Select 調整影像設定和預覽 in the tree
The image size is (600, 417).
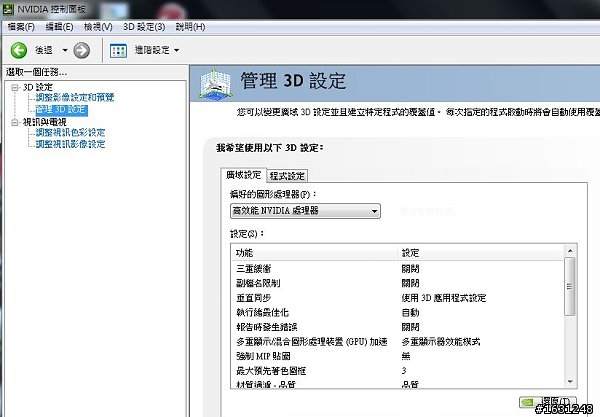pos(75,97)
